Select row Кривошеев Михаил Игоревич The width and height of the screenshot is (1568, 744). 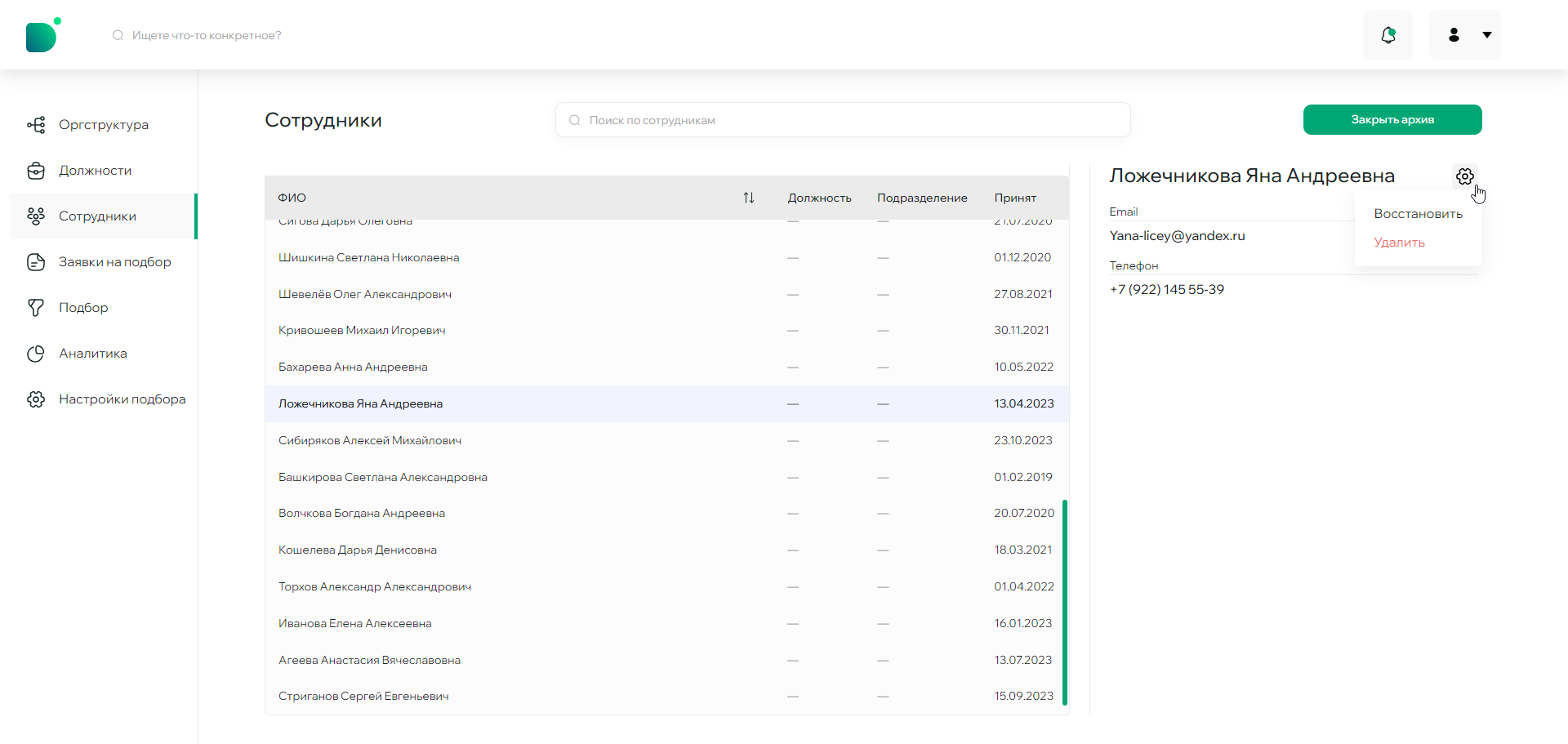(666, 331)
